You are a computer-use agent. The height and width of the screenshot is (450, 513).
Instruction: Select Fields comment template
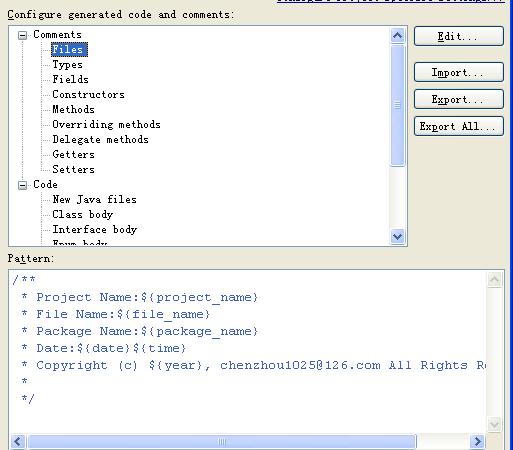pos(71,79)
